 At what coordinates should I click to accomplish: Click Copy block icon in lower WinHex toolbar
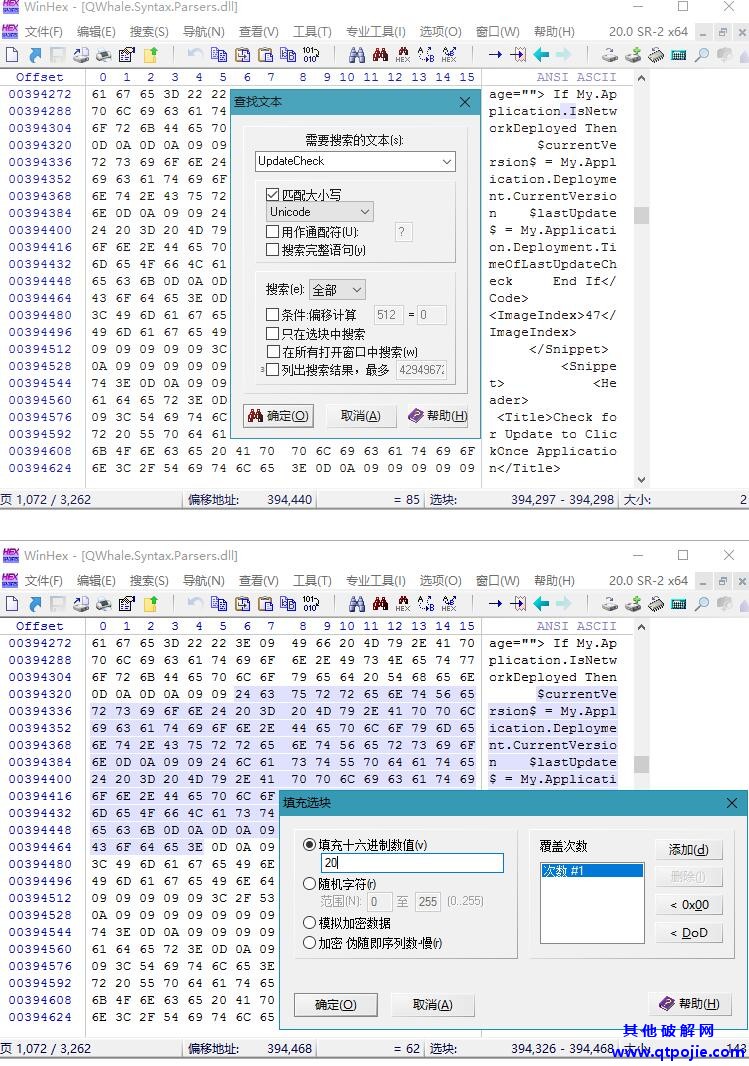(x=219, y=603)
